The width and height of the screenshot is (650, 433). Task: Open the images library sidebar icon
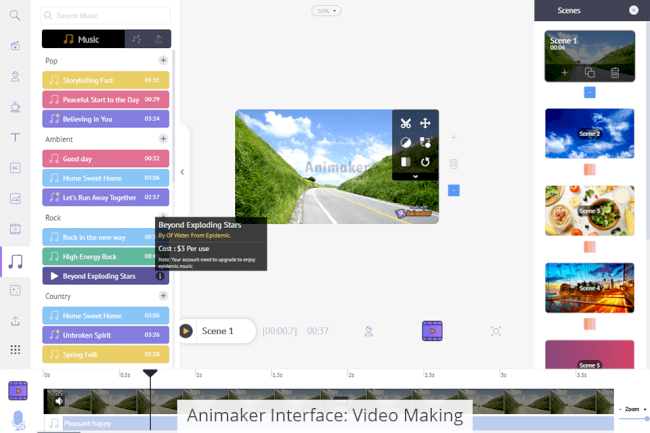15,198
